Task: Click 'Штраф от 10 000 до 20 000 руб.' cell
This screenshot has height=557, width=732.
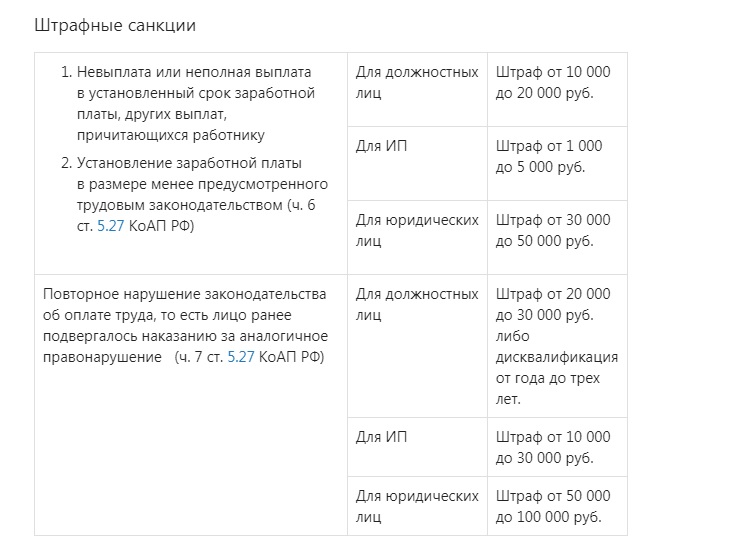Action: (557, 89)
